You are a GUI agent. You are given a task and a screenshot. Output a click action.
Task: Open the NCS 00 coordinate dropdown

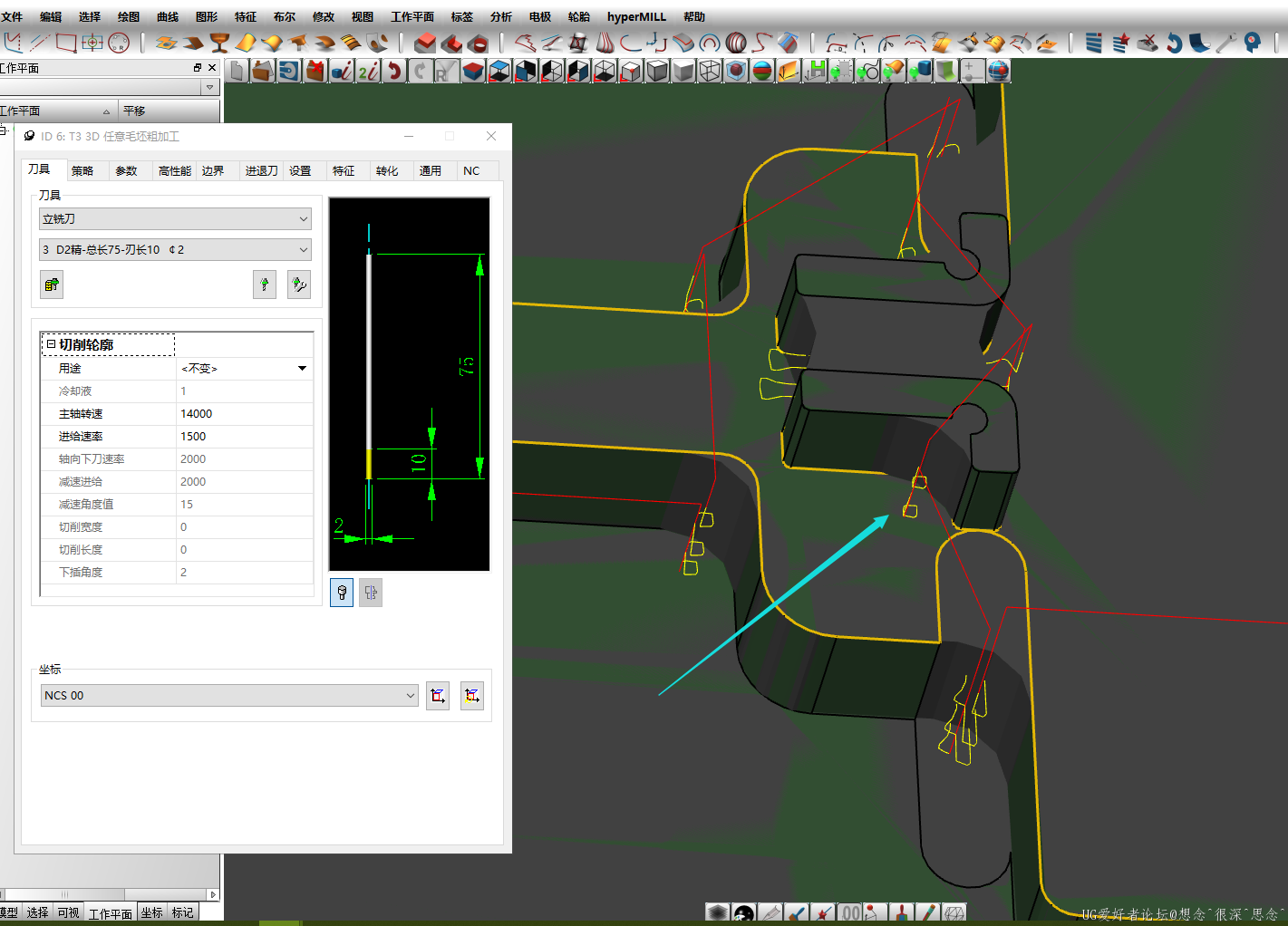(x=229, y=696)
